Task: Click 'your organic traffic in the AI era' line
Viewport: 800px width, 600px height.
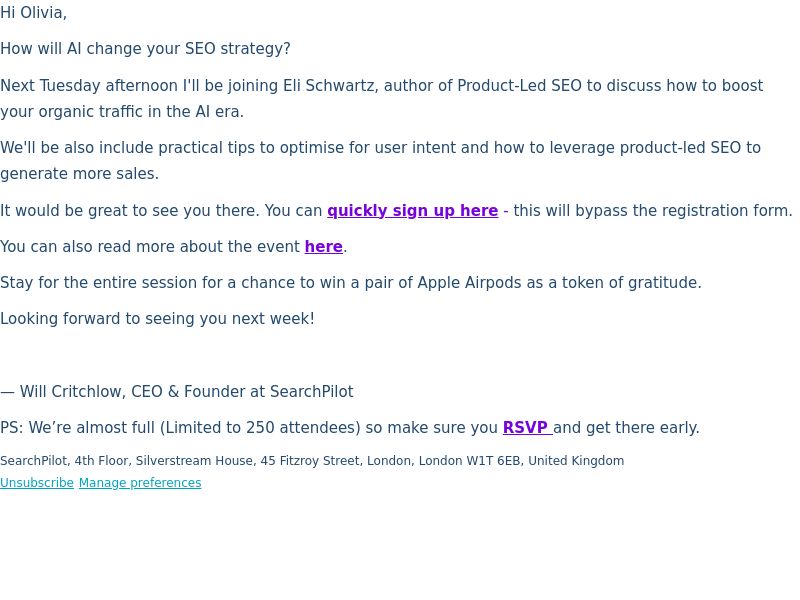Action: 121,112
